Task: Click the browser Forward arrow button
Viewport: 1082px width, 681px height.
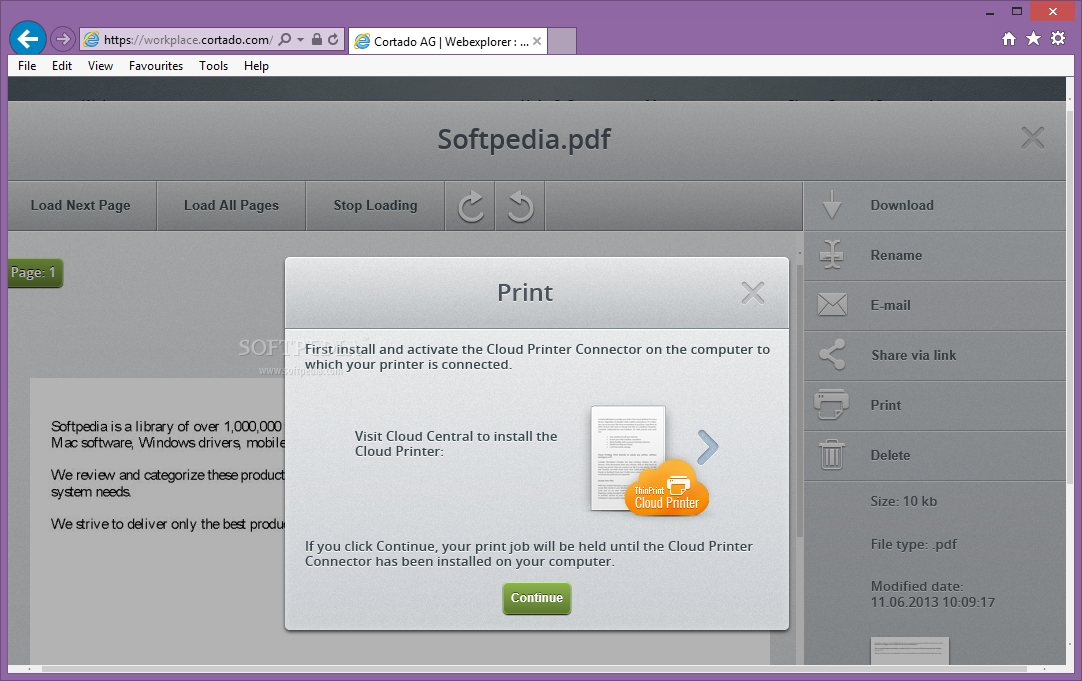Action: 63,39
